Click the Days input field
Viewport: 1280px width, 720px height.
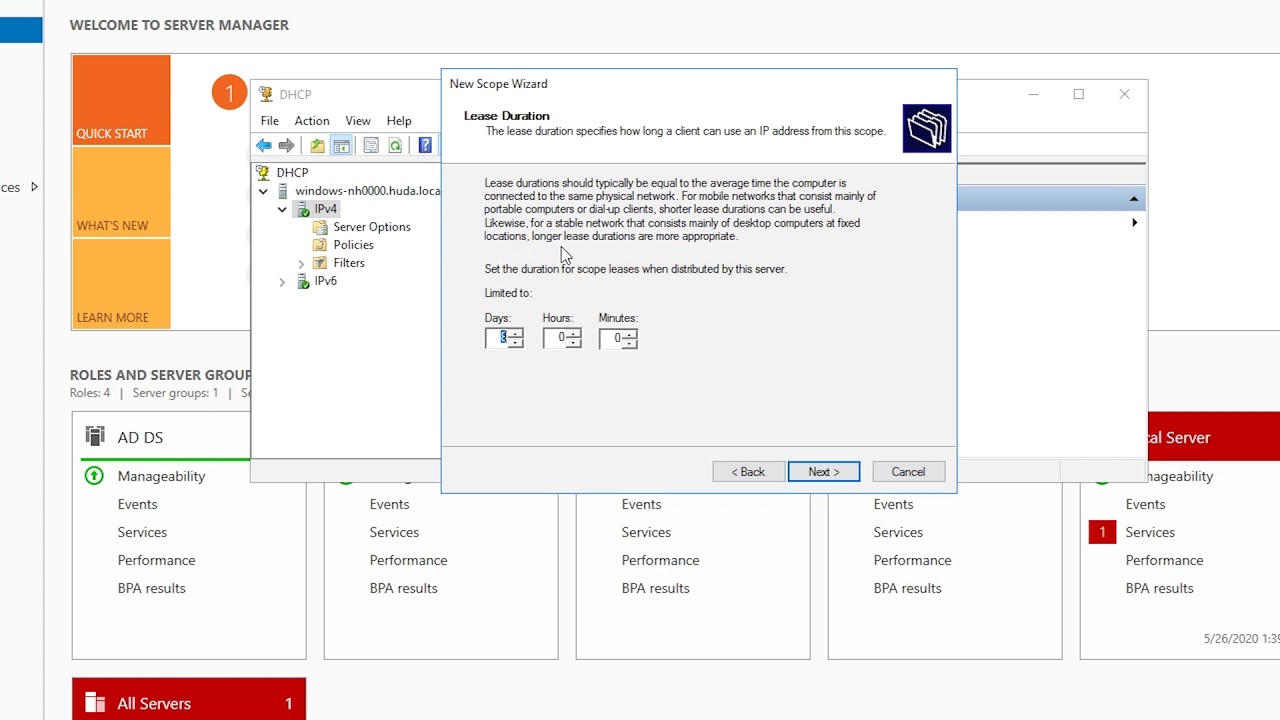click(497, 338)
